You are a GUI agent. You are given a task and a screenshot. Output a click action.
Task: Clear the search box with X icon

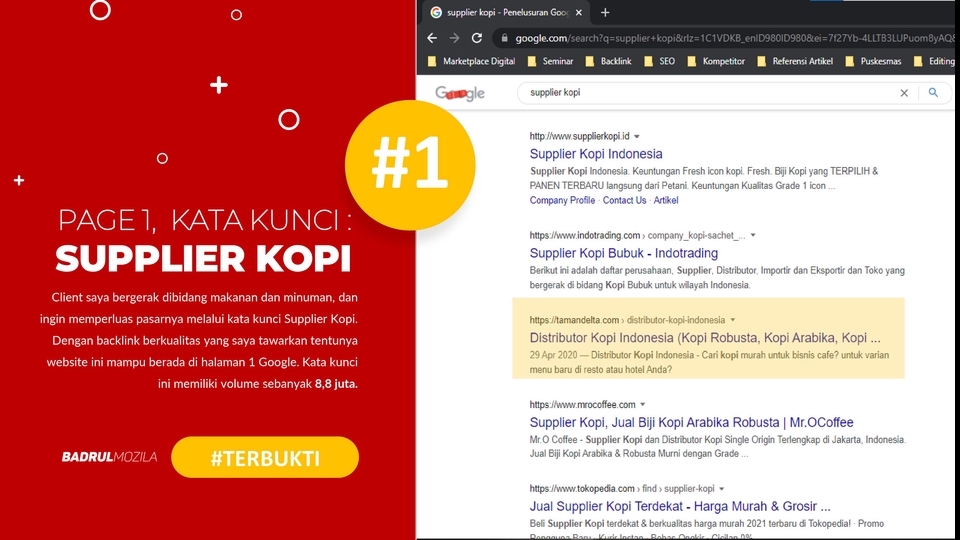(904, 93)
